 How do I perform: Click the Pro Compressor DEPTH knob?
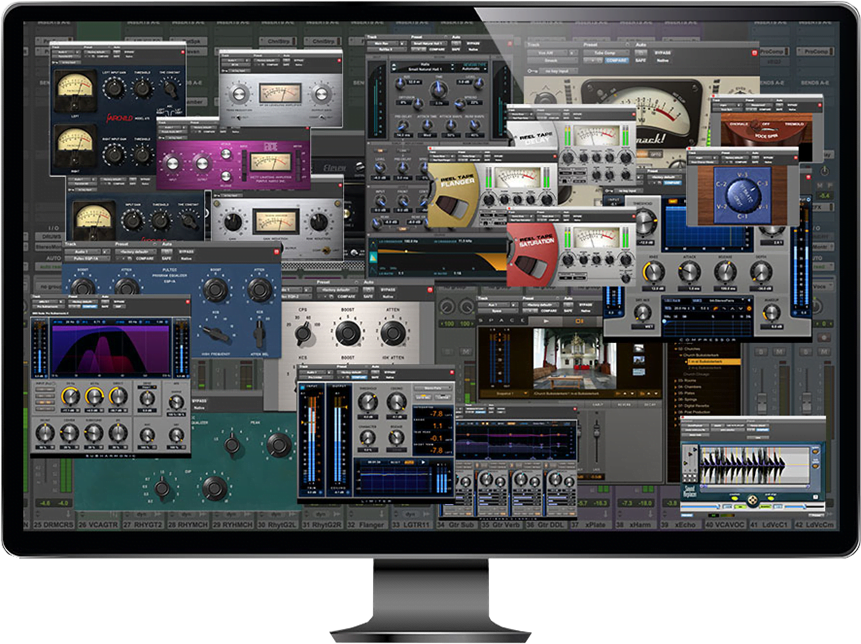(761, 271)
